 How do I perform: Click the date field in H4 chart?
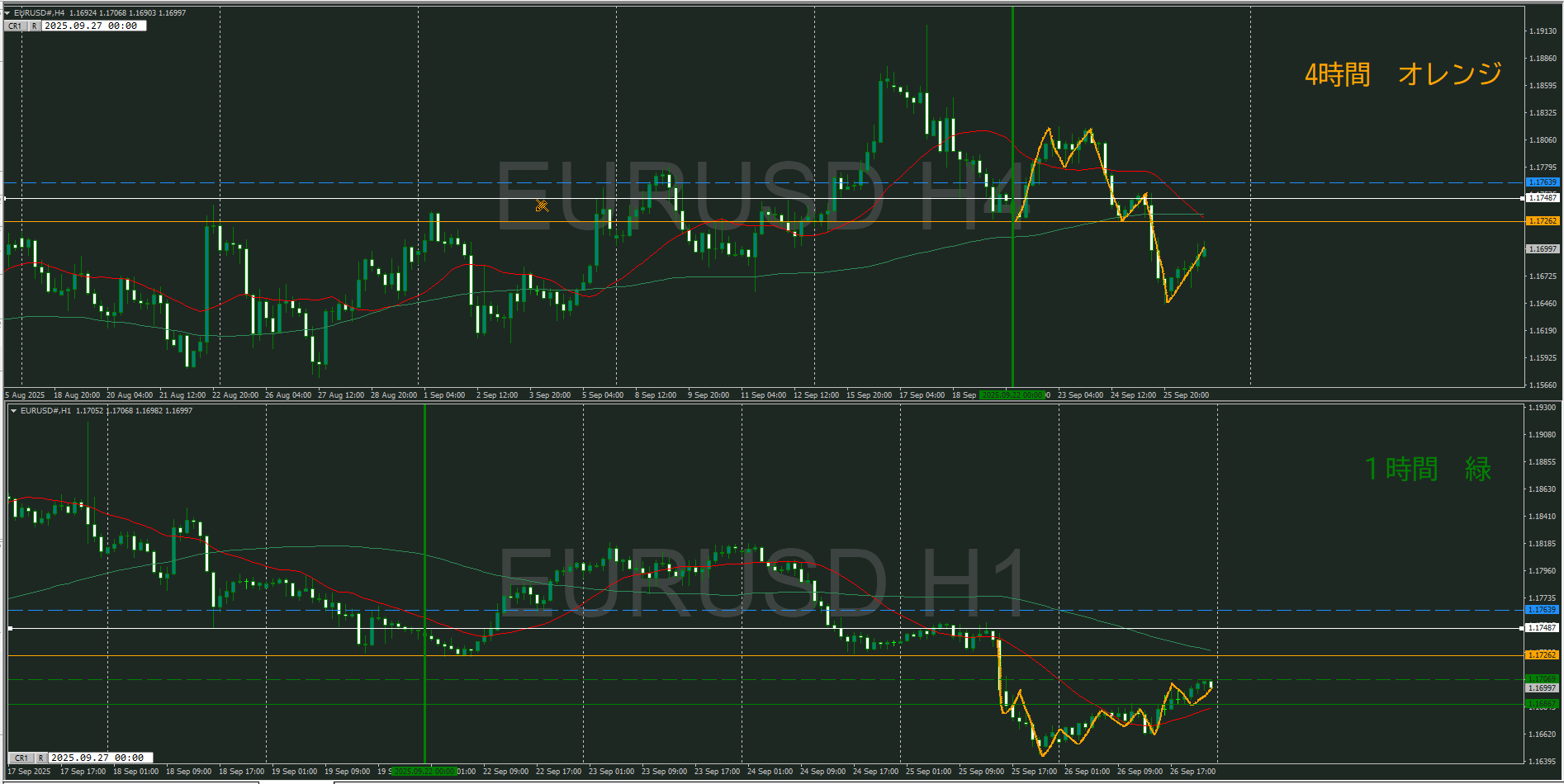[93, 26]
